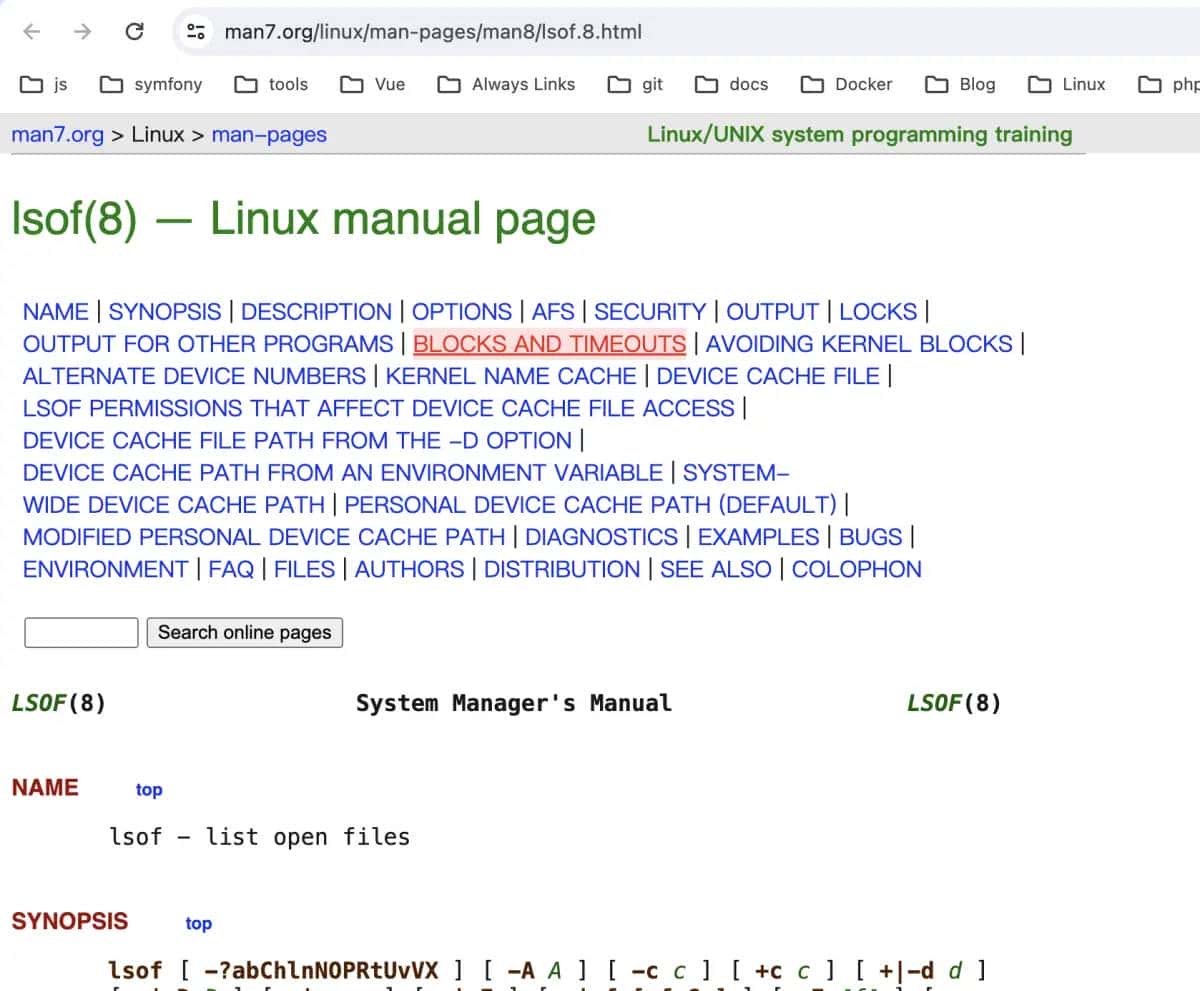Open the site permissions icon in address bar
This screenshot has width=1200, height=991.
click(x=196, y=31)
